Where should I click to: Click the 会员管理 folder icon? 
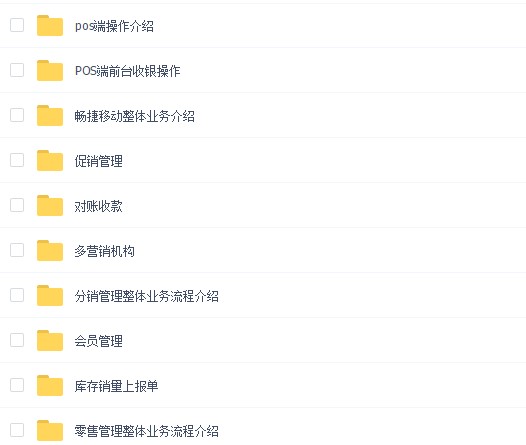[50, 340]
